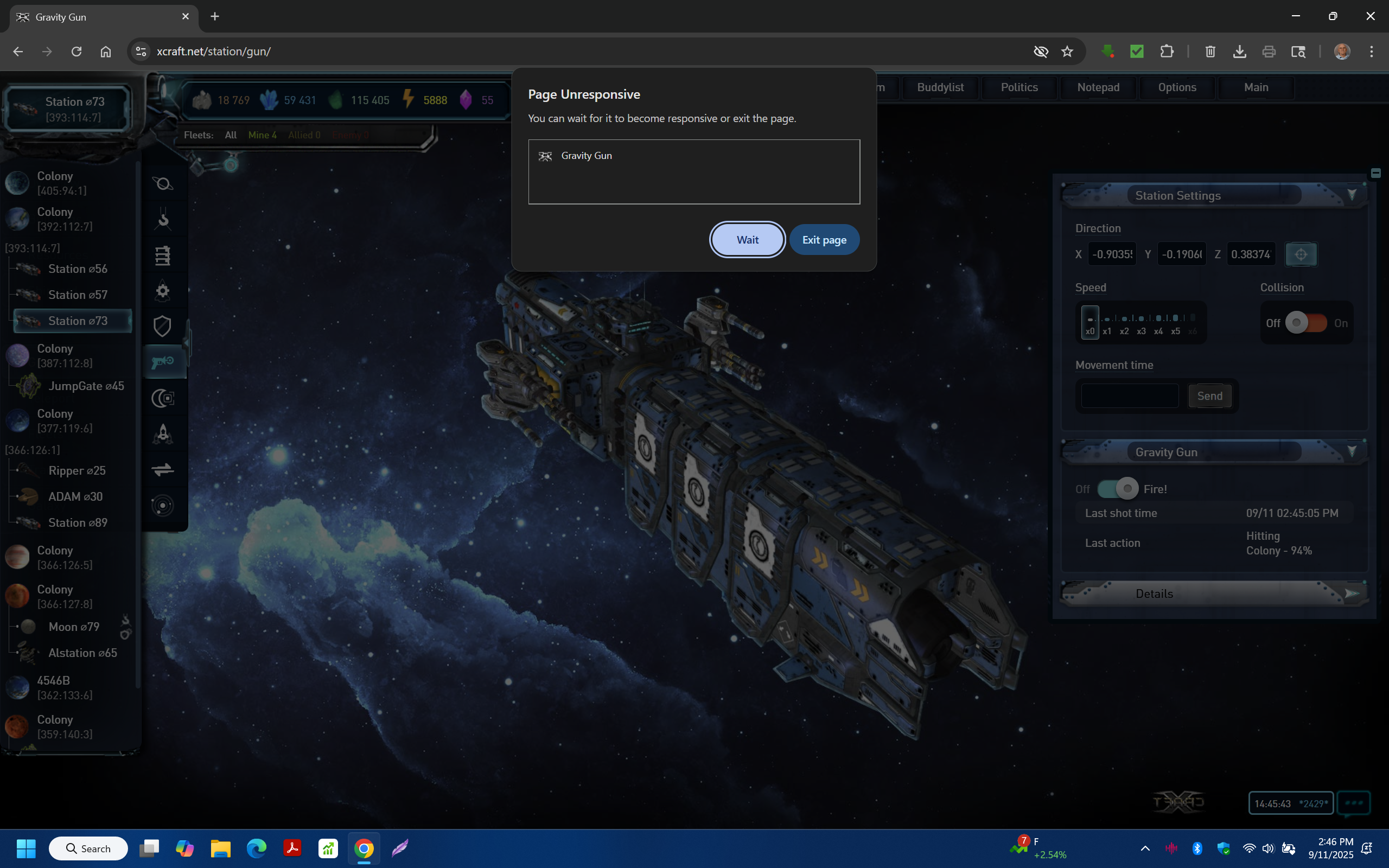Select the gravity gun sidebar icon
The height and width of the screenshot is (868, 1389).
coord(163,362)
